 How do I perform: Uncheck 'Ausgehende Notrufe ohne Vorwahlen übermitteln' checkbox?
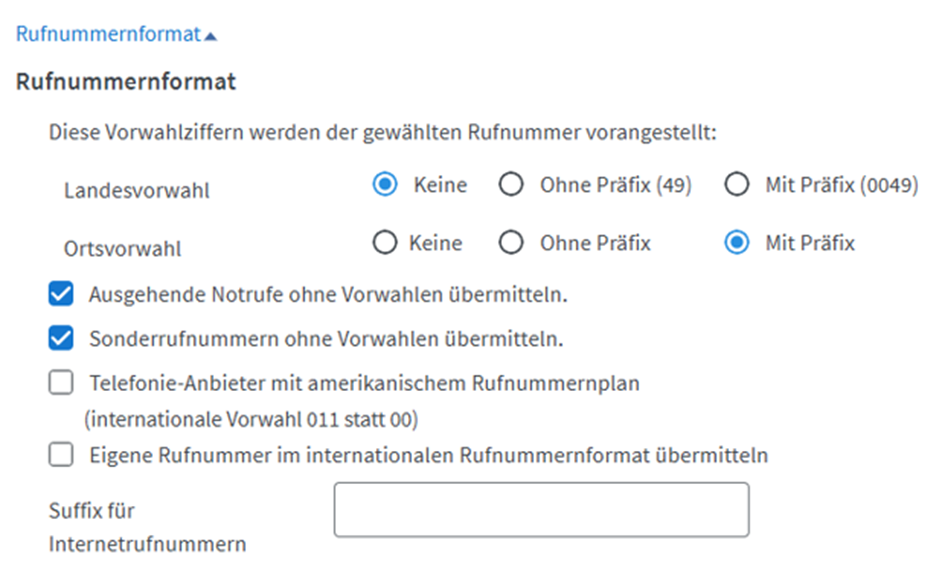62,295
